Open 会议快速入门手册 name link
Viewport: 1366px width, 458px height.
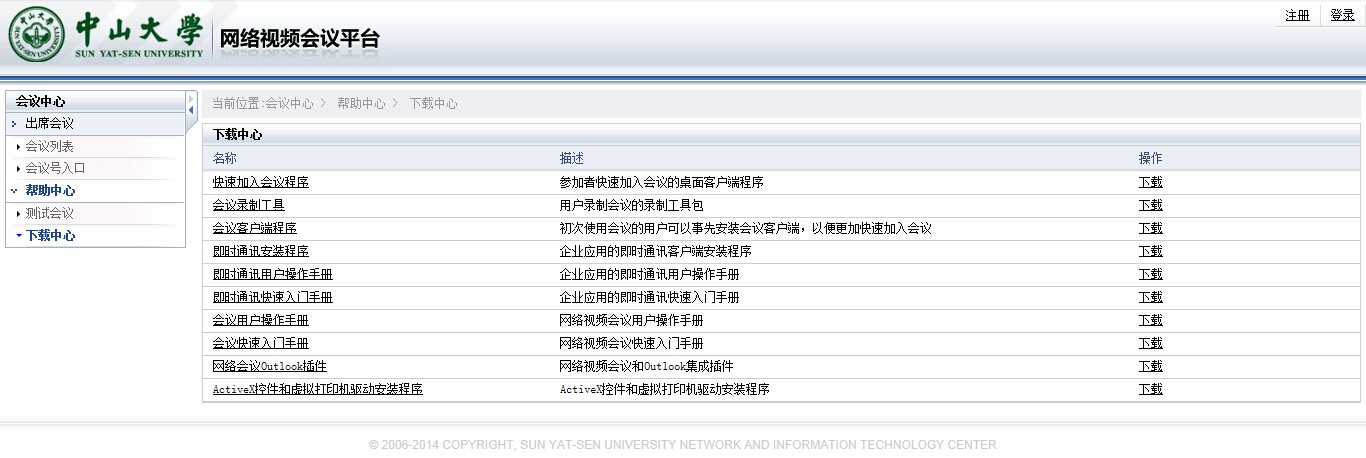click(x=261, y=344)
